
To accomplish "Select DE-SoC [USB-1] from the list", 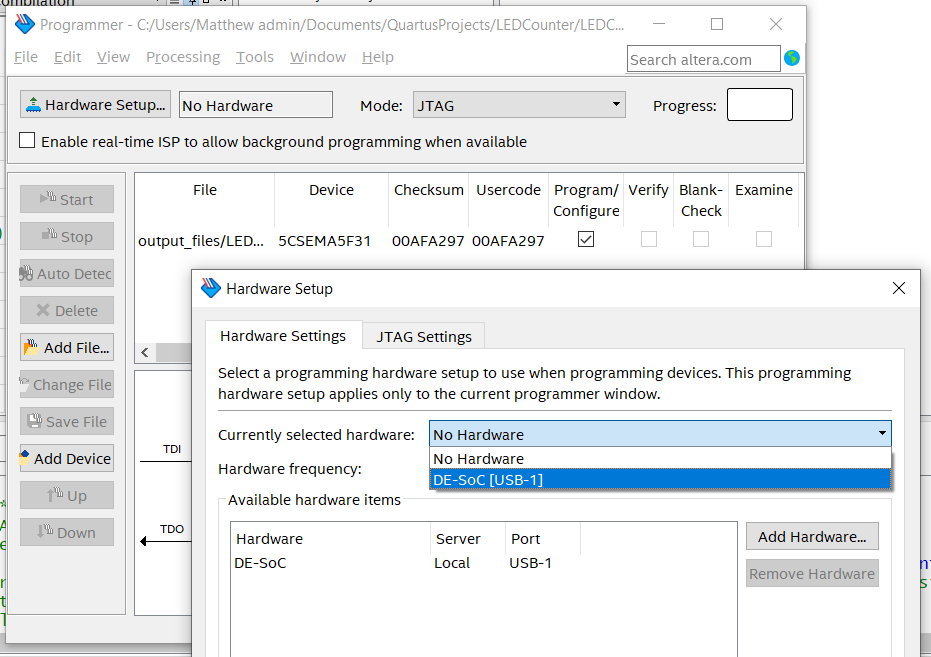I will coord(660,480).
